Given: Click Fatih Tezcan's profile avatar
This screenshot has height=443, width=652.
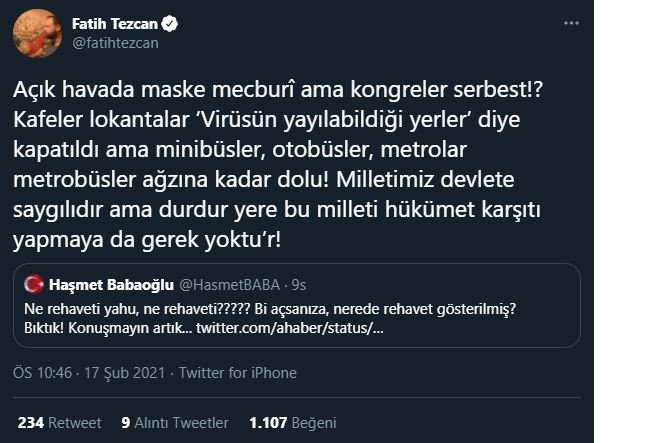Looking at the screenshot, I should click(x=37, y=33).
